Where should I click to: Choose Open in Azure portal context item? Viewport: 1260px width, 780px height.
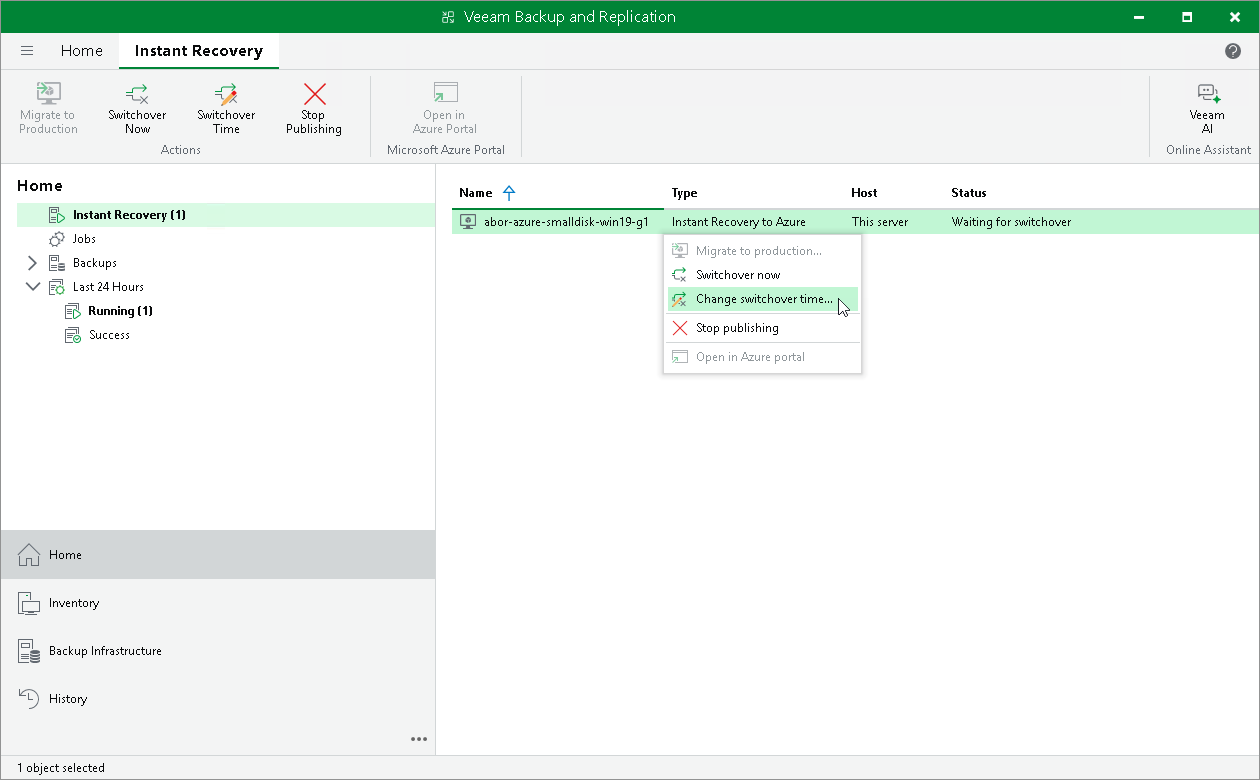click(762, 357)
